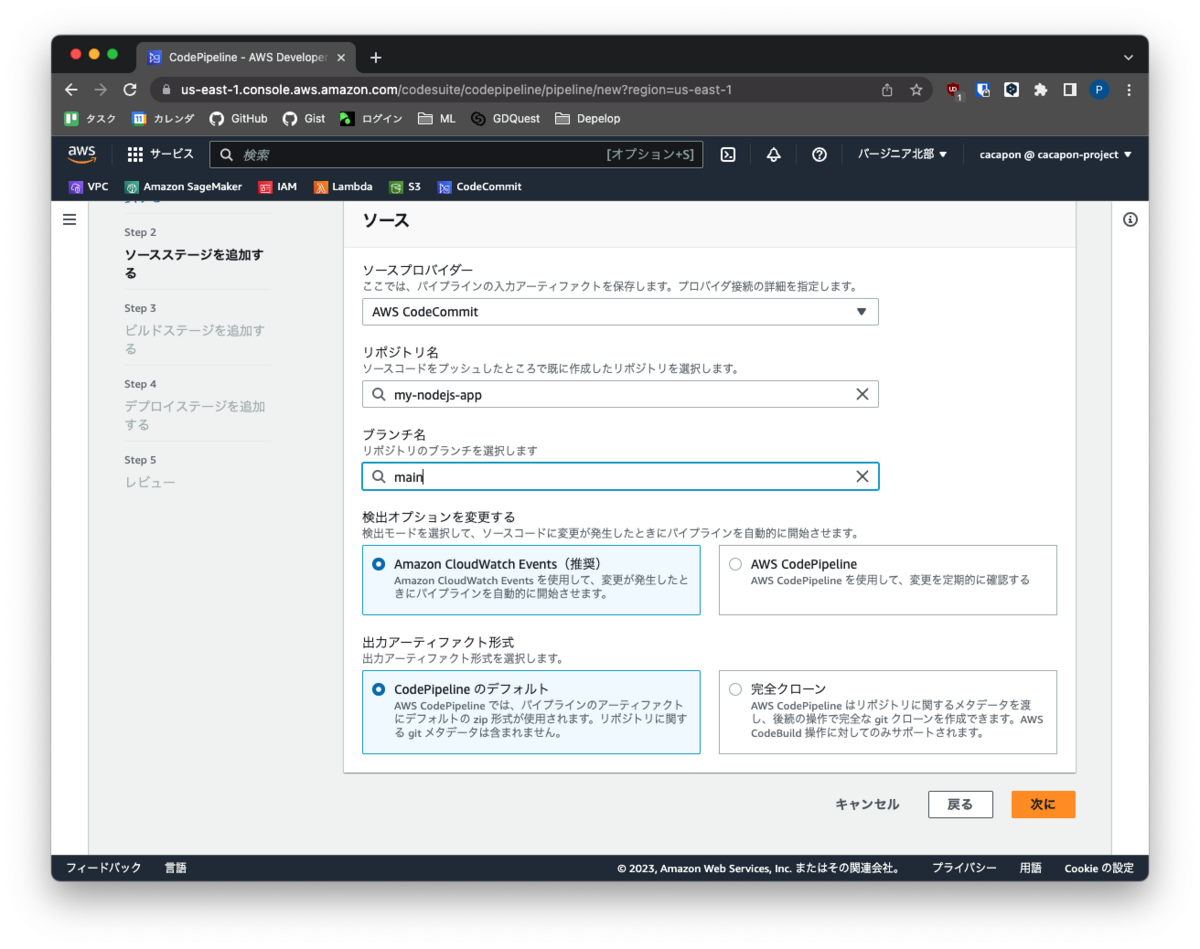
Task: Click the info icon on the right edge
Action: [1130, 219]
